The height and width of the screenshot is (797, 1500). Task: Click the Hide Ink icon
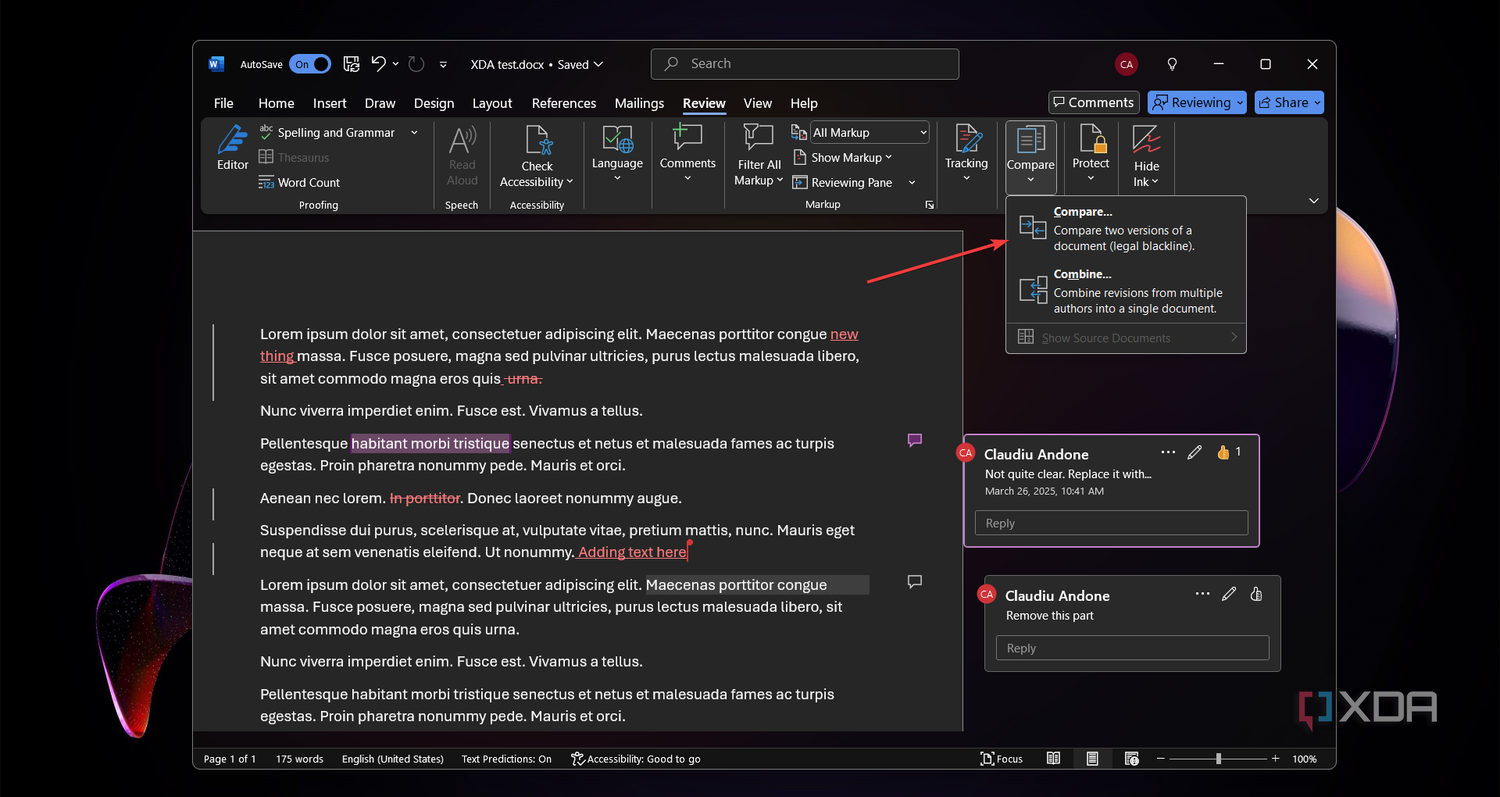pyautogui.click(x=1146, y=140)
